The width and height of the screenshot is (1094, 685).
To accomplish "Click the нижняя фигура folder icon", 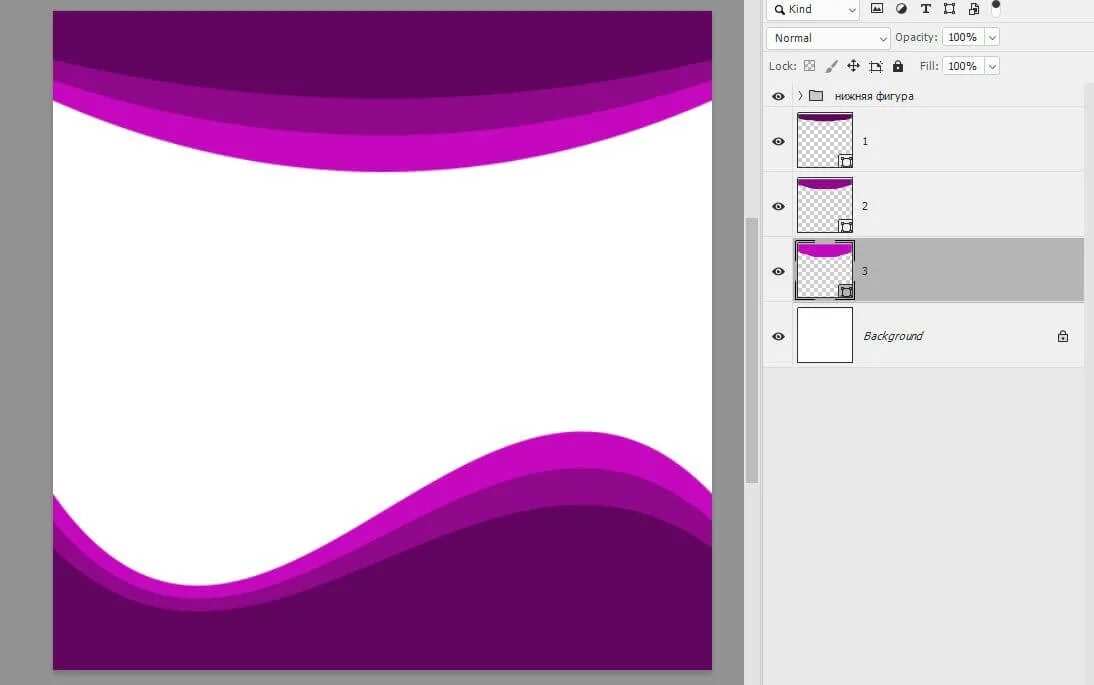I will [816, 96].
